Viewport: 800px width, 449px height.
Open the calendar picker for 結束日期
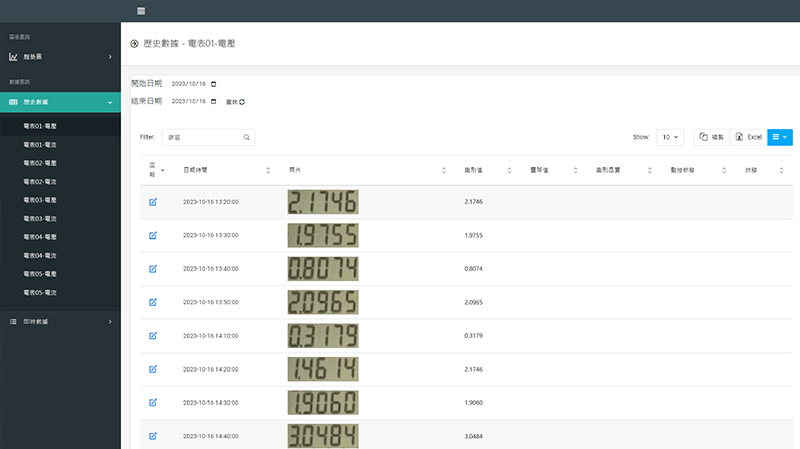click(213, 102)
